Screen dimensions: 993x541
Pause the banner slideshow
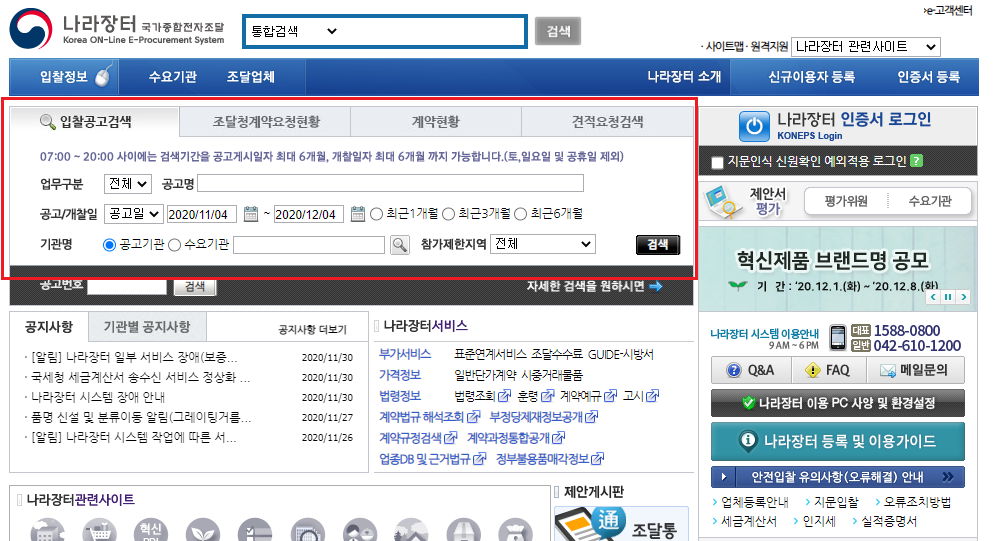948,296
